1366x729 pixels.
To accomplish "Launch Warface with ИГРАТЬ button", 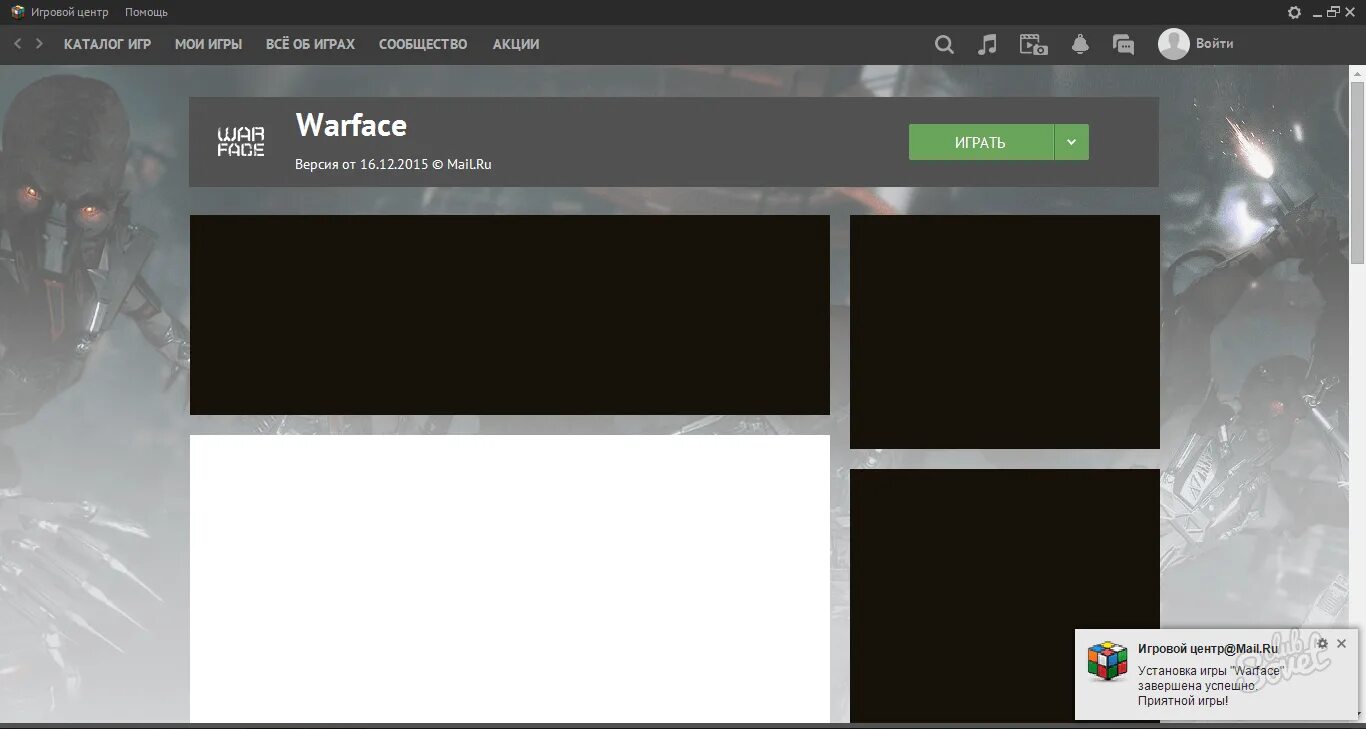I will pyautogui.click(x=981, y=142).
